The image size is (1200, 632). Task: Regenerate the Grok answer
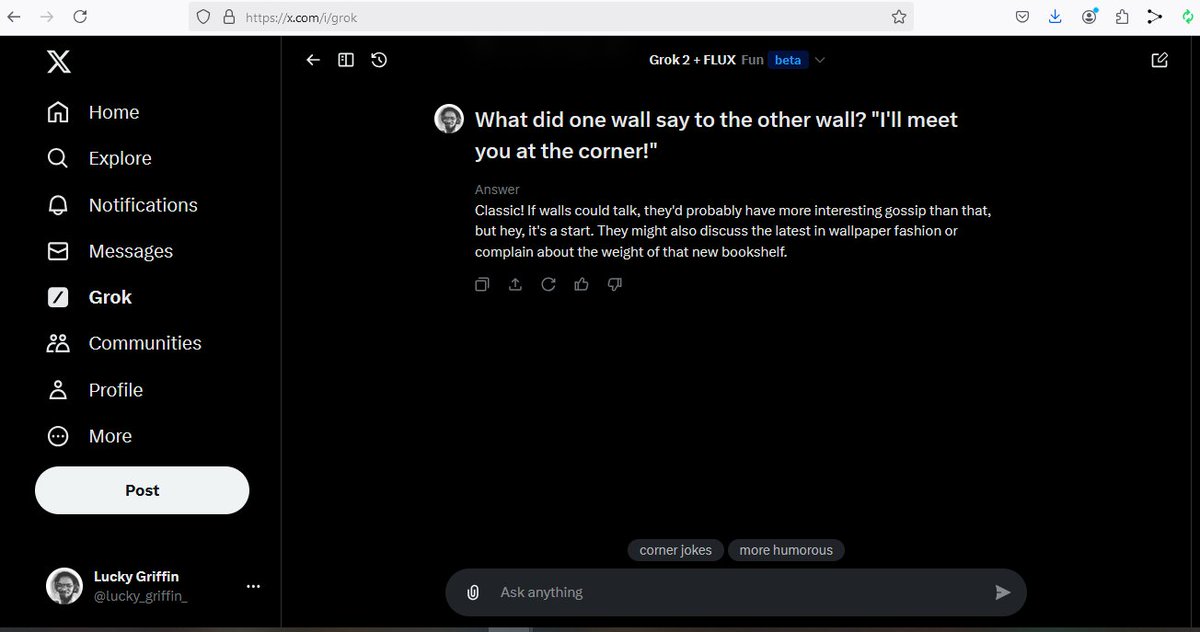[x=548, y=284]
